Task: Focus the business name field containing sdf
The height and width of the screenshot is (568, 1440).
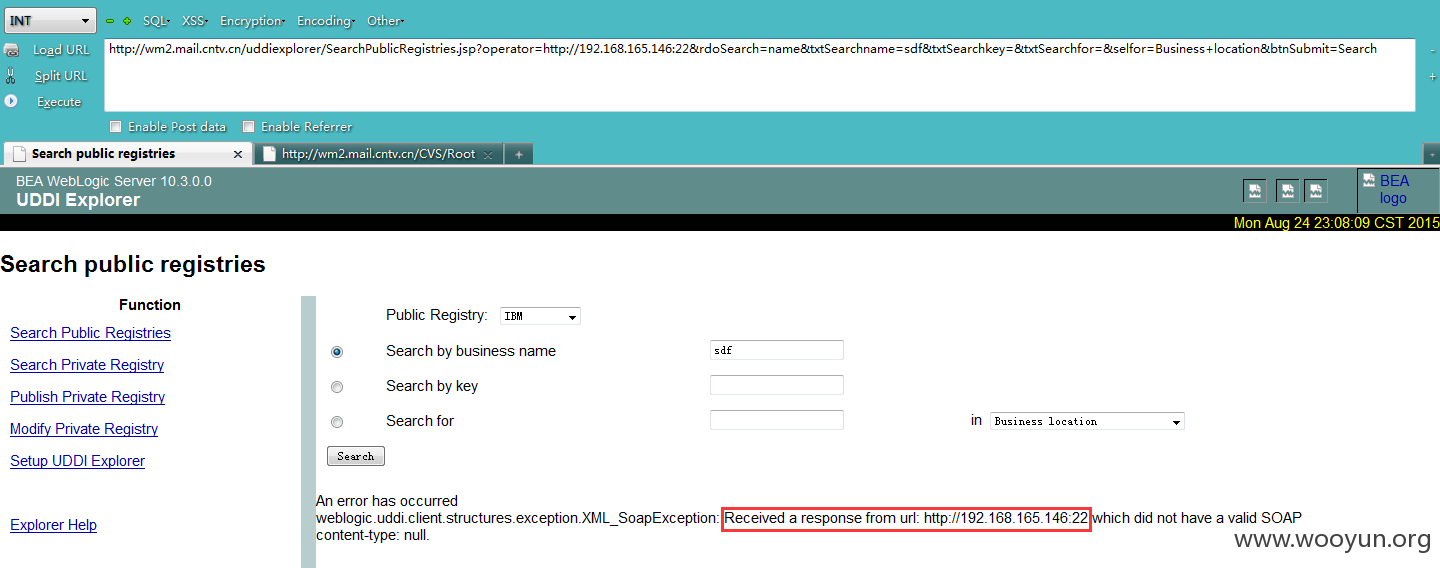Action: pos(777,350)
